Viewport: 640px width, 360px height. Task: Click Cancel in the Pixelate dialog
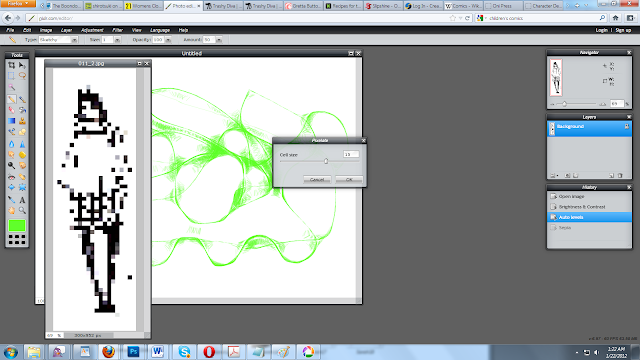[317, 180]
